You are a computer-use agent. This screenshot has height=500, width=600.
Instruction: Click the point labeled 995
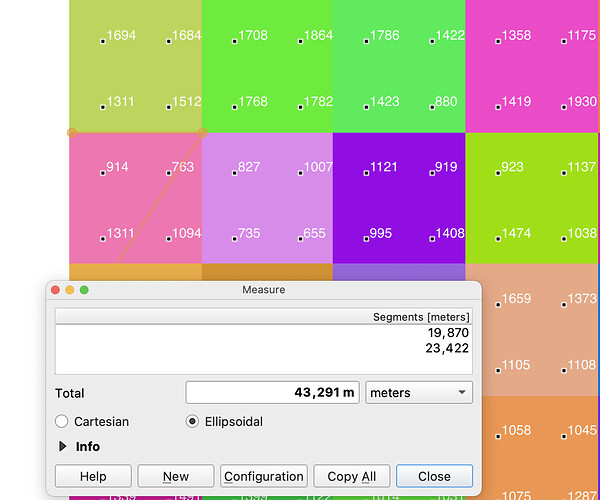pos(366,239)
